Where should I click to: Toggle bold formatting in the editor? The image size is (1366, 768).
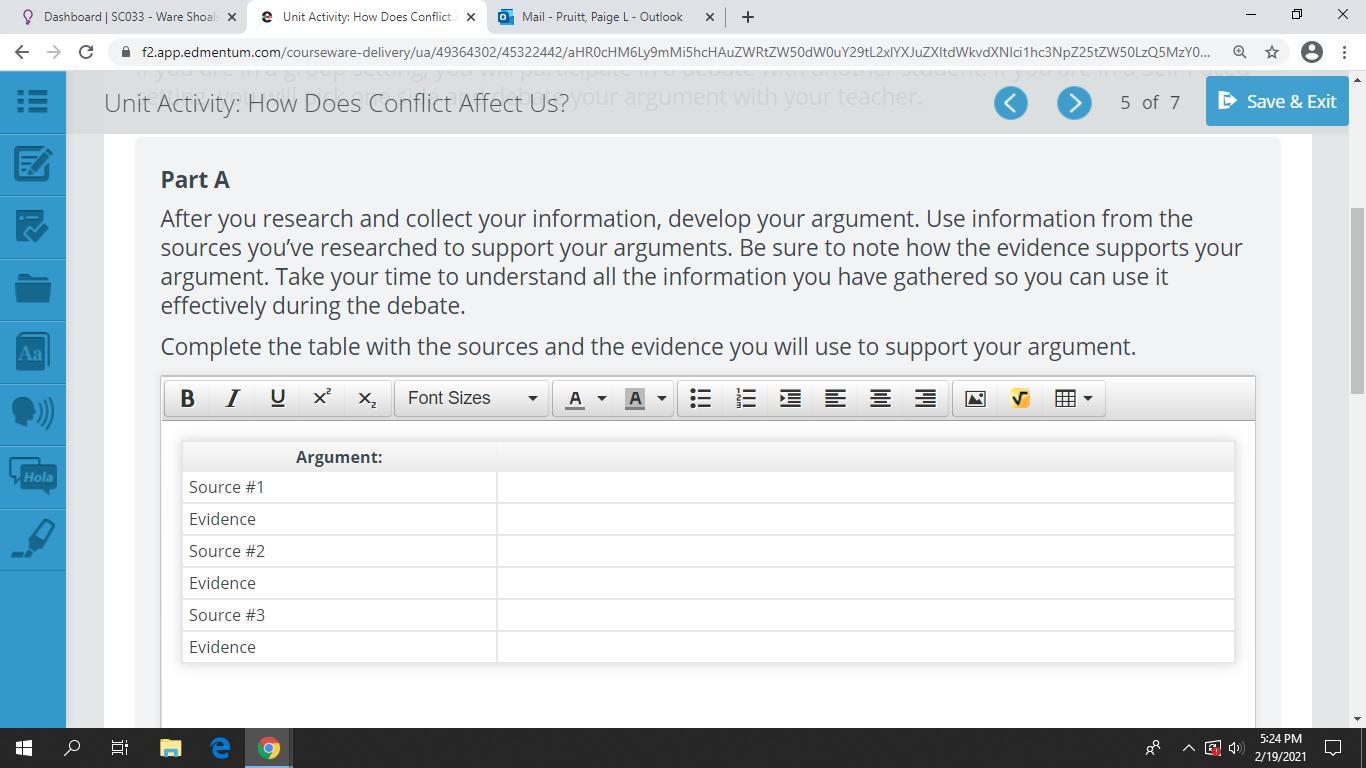[187, 398]
